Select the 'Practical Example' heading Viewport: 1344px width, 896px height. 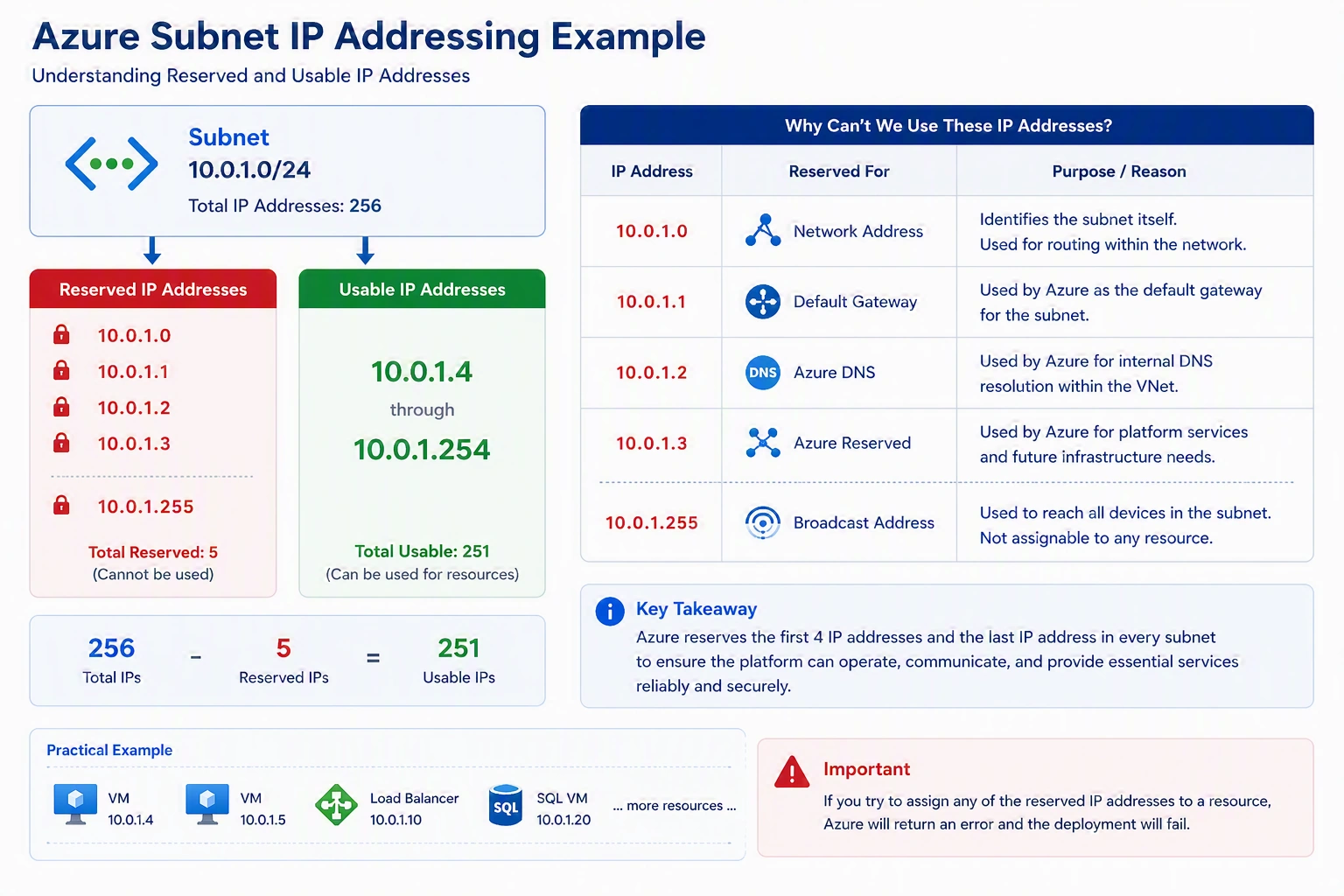point(109,750)
